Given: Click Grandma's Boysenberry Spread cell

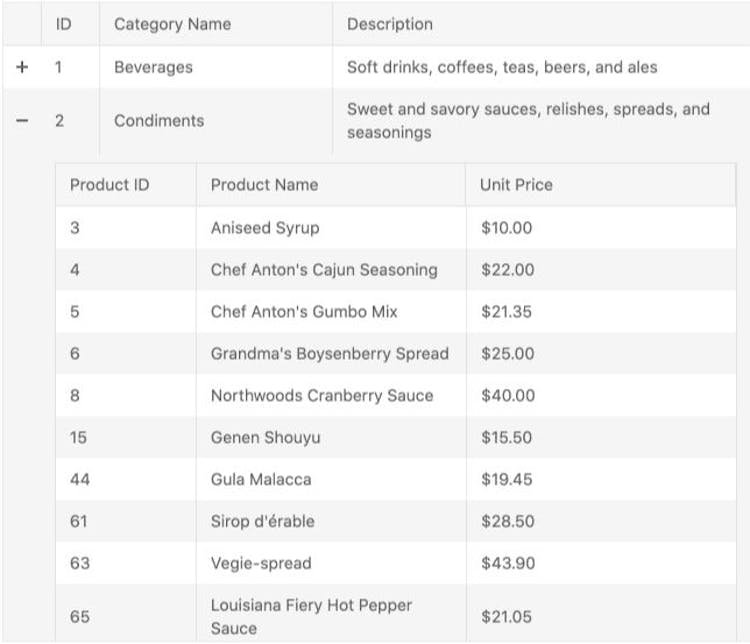Looking at the screenshot, I should pyautogui.click(x=329, y=354).
